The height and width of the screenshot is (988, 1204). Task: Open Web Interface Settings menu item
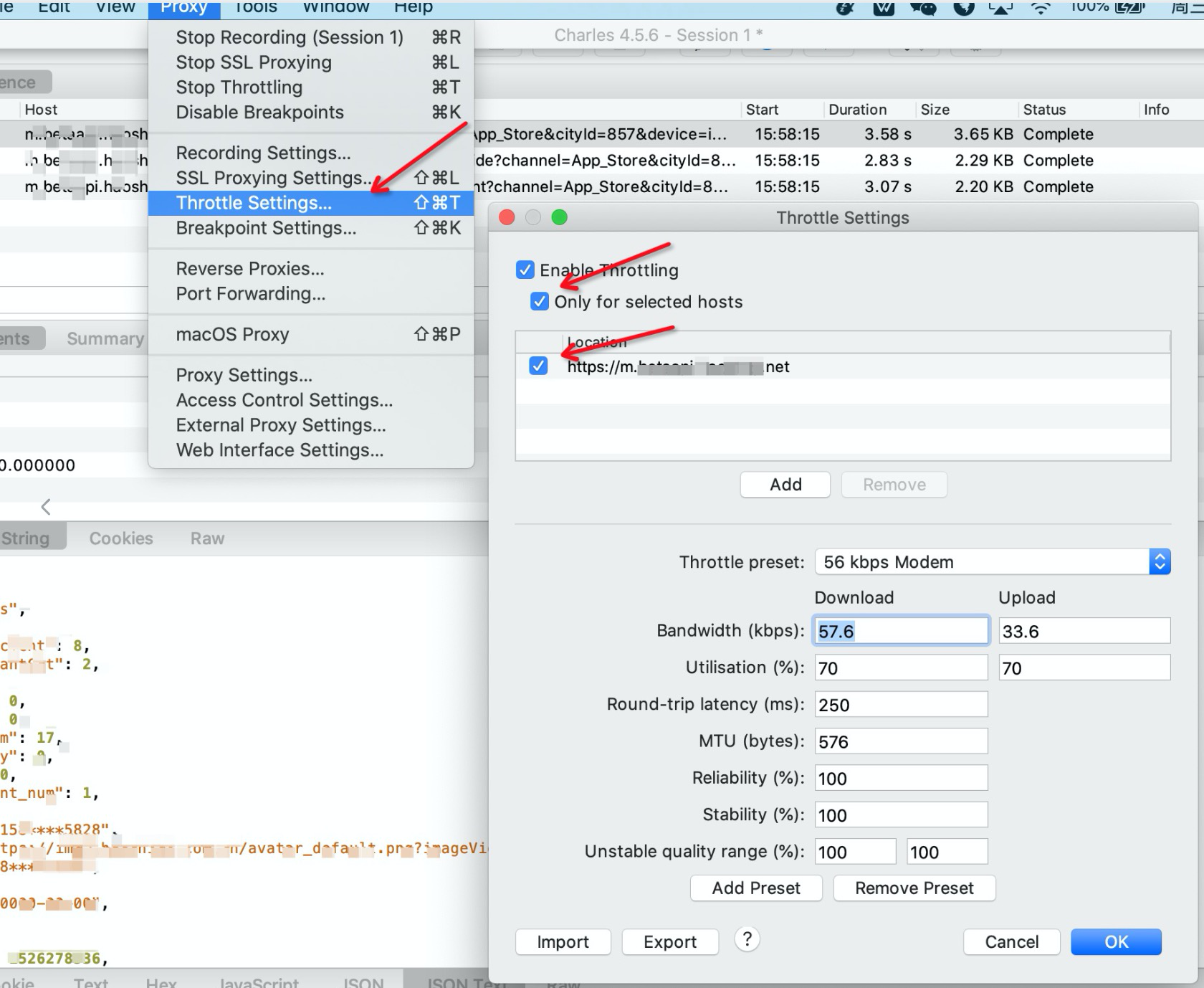[311, 450]
